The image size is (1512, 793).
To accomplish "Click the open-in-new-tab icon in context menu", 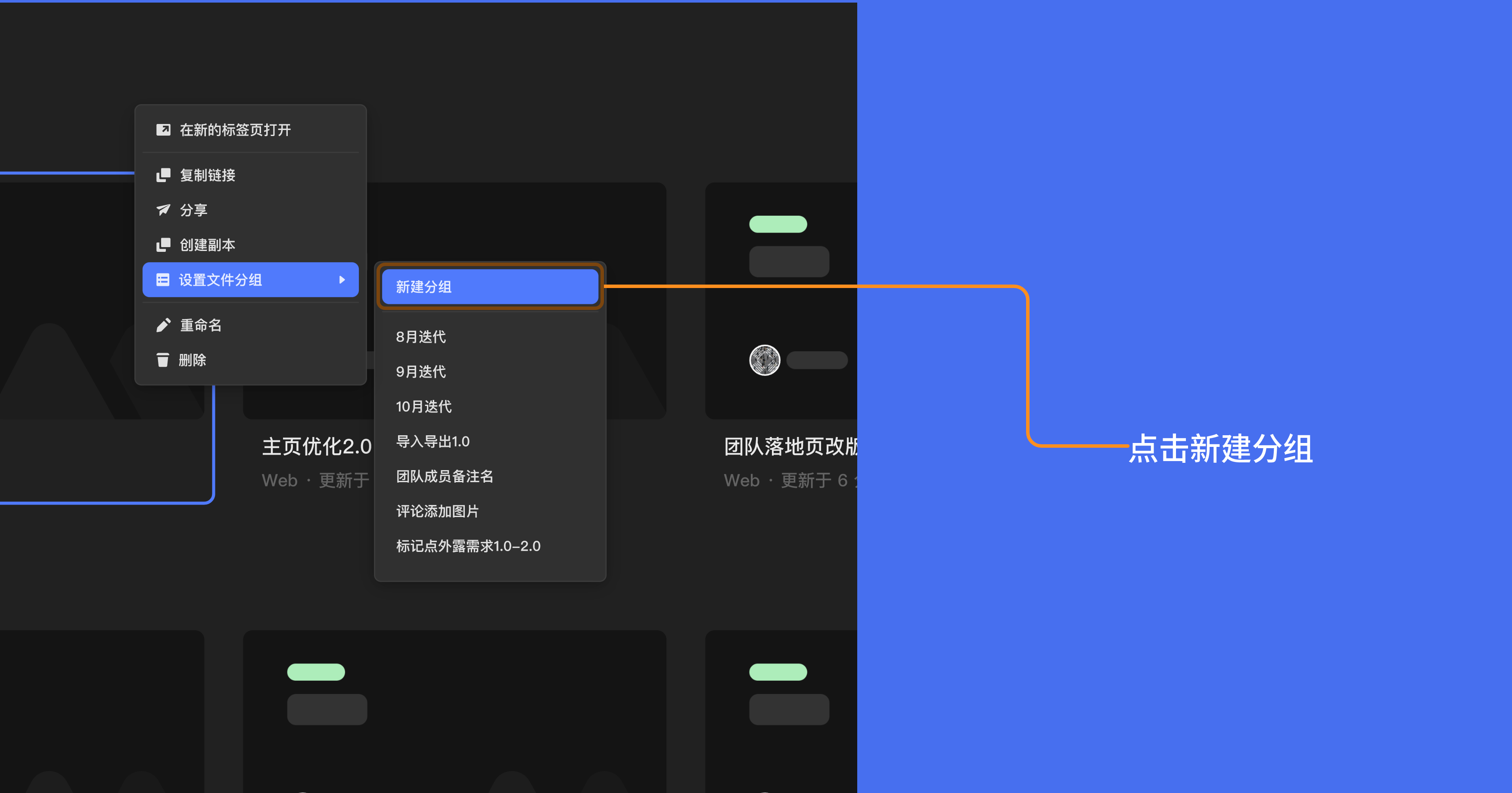I will pyautogui.click(x=163, y=130).
